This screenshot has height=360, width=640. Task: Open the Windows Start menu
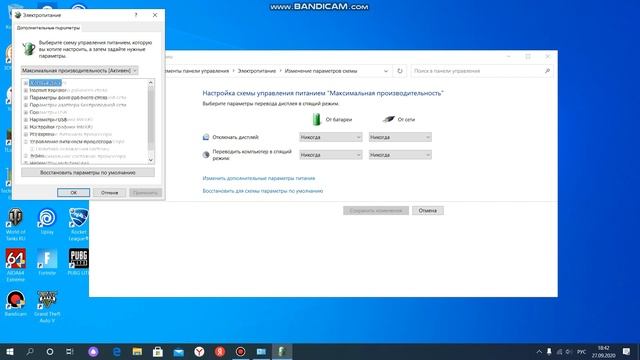(x=10, y=351)
